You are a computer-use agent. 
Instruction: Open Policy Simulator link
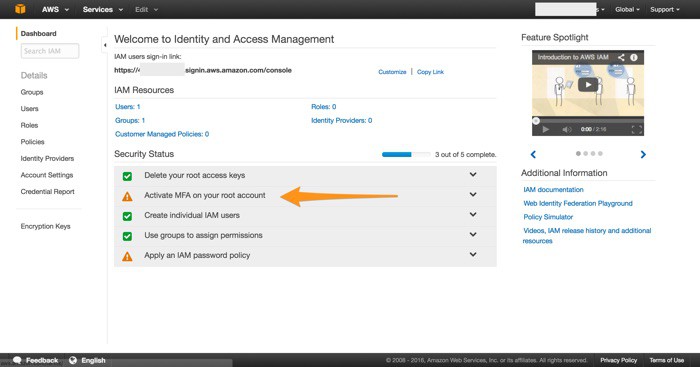(548, 217)
